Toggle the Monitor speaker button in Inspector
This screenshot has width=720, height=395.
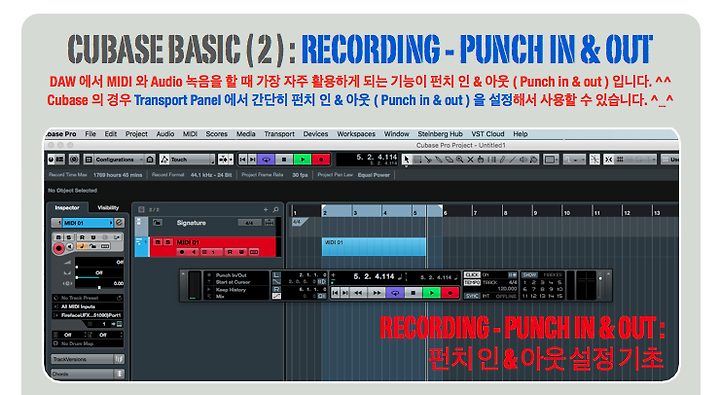click(x=70, y=247)
